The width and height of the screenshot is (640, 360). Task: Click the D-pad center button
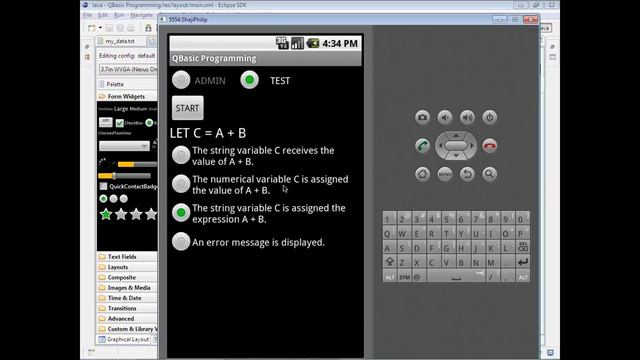pyautogui.click(x=456, y=146)
